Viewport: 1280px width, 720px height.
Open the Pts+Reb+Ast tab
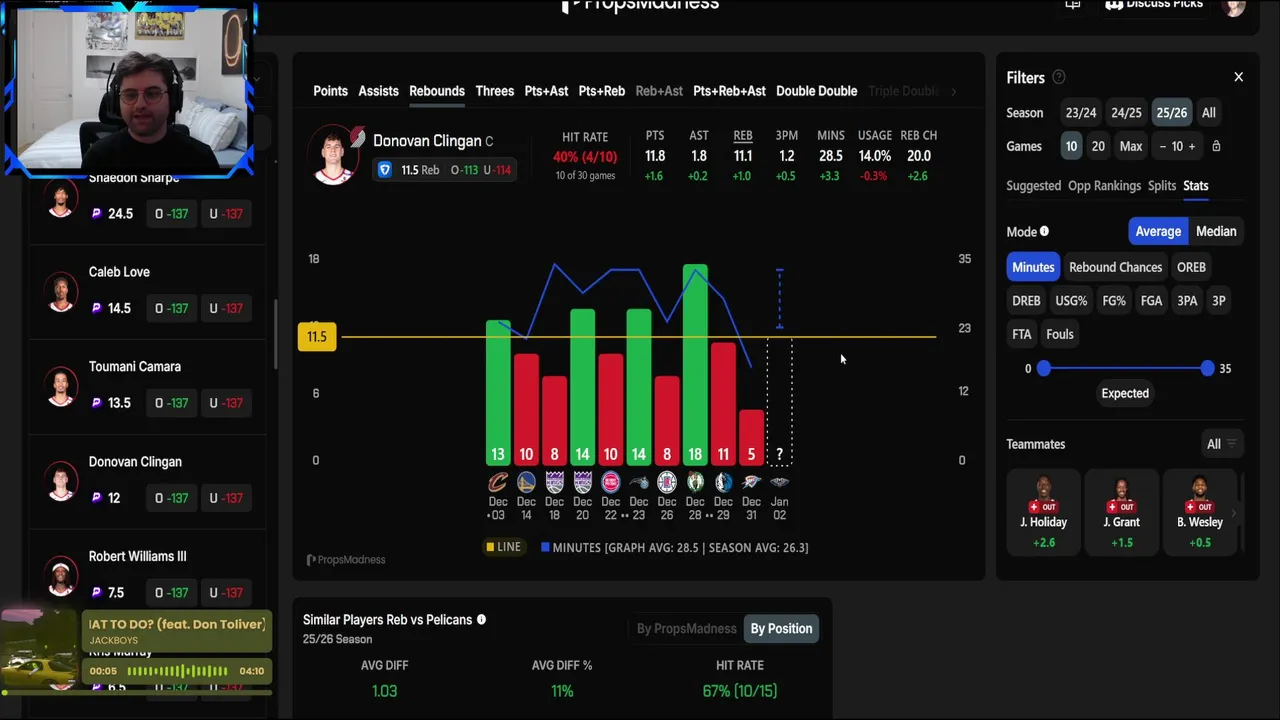coord(729,91)
